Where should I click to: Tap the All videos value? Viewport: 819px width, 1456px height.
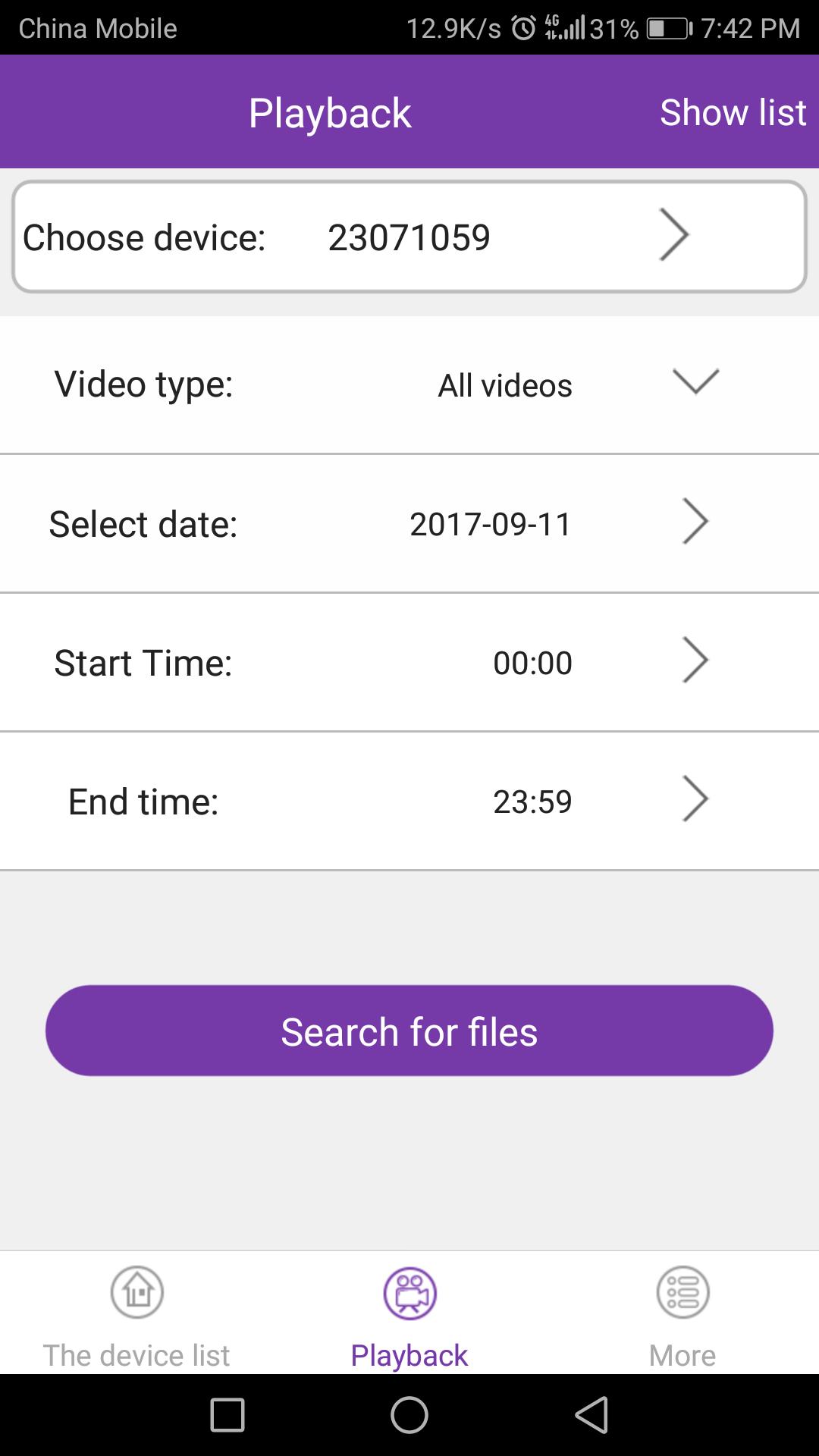pyautogui.click(x=505, y=386)
